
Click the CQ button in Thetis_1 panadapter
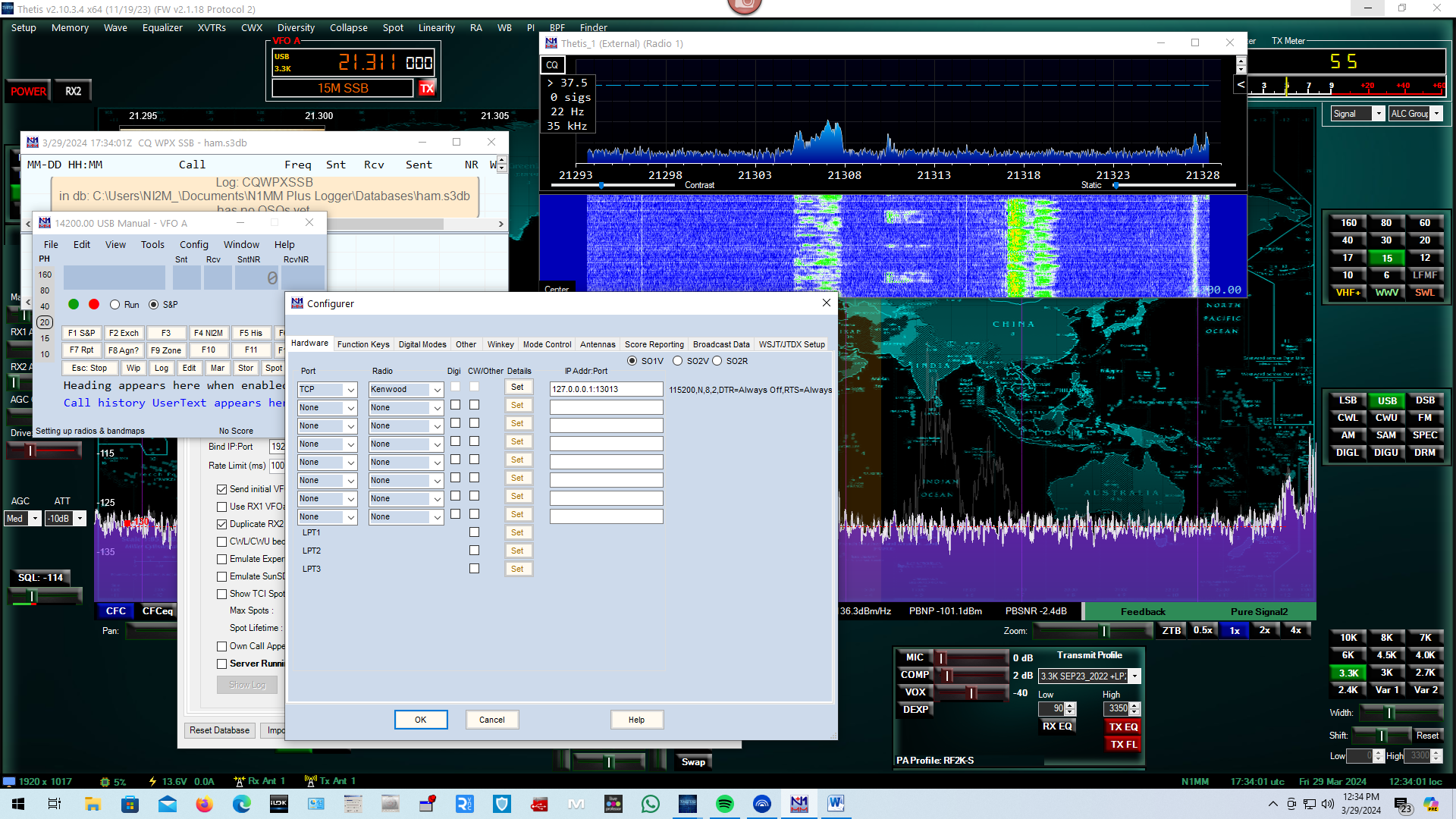(553, 64)
